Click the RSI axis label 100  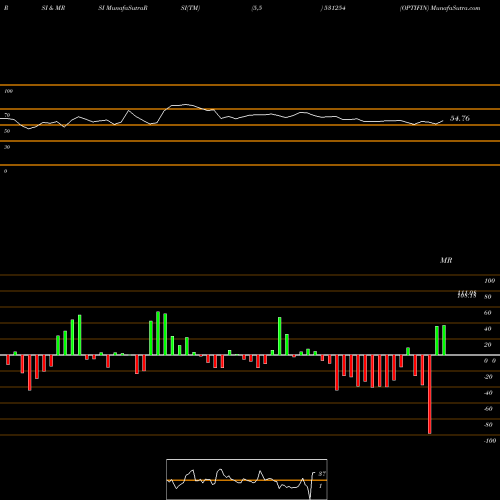click(8, 91)
